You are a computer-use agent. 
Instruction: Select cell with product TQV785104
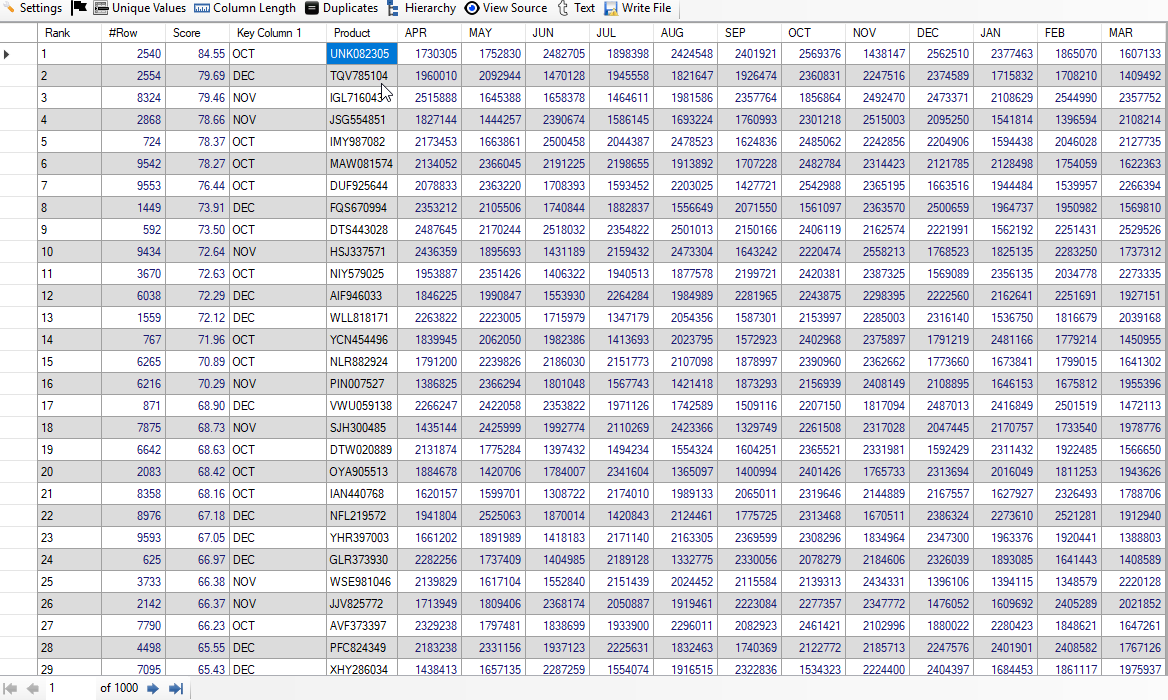[360, 76]
